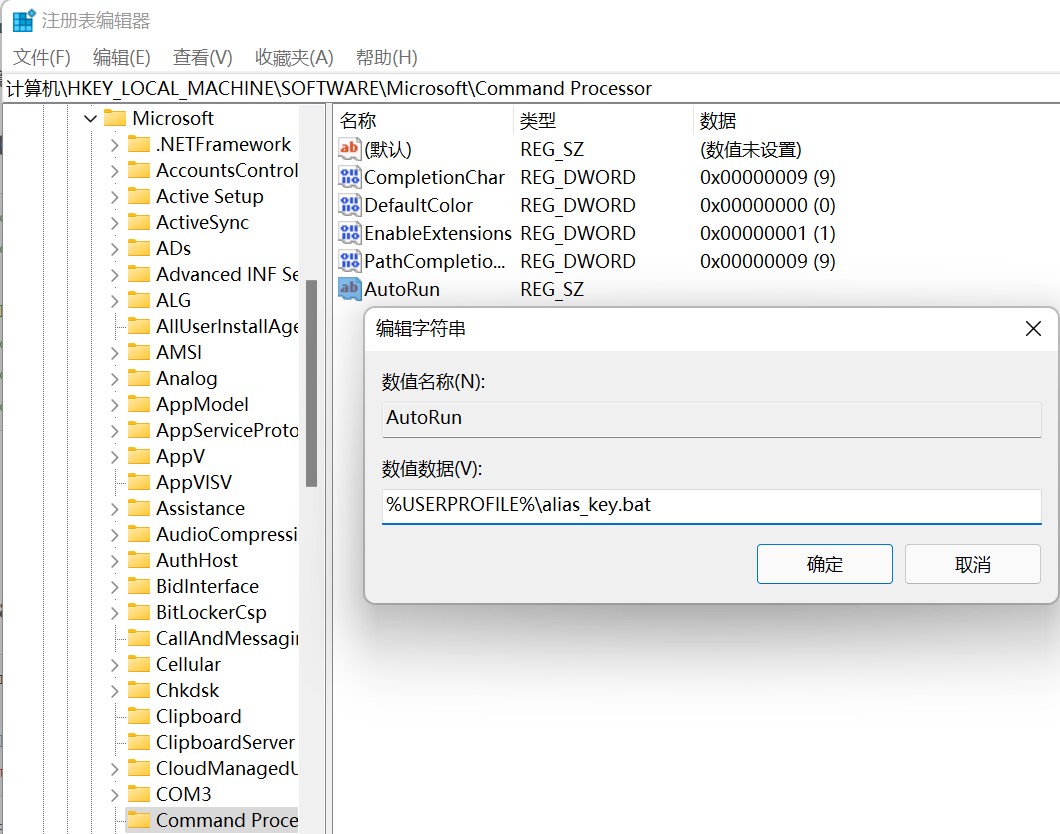Collapse the Microsoft tree node
Viewport: 1060px width, 834px height.
[x=90, y=119]
